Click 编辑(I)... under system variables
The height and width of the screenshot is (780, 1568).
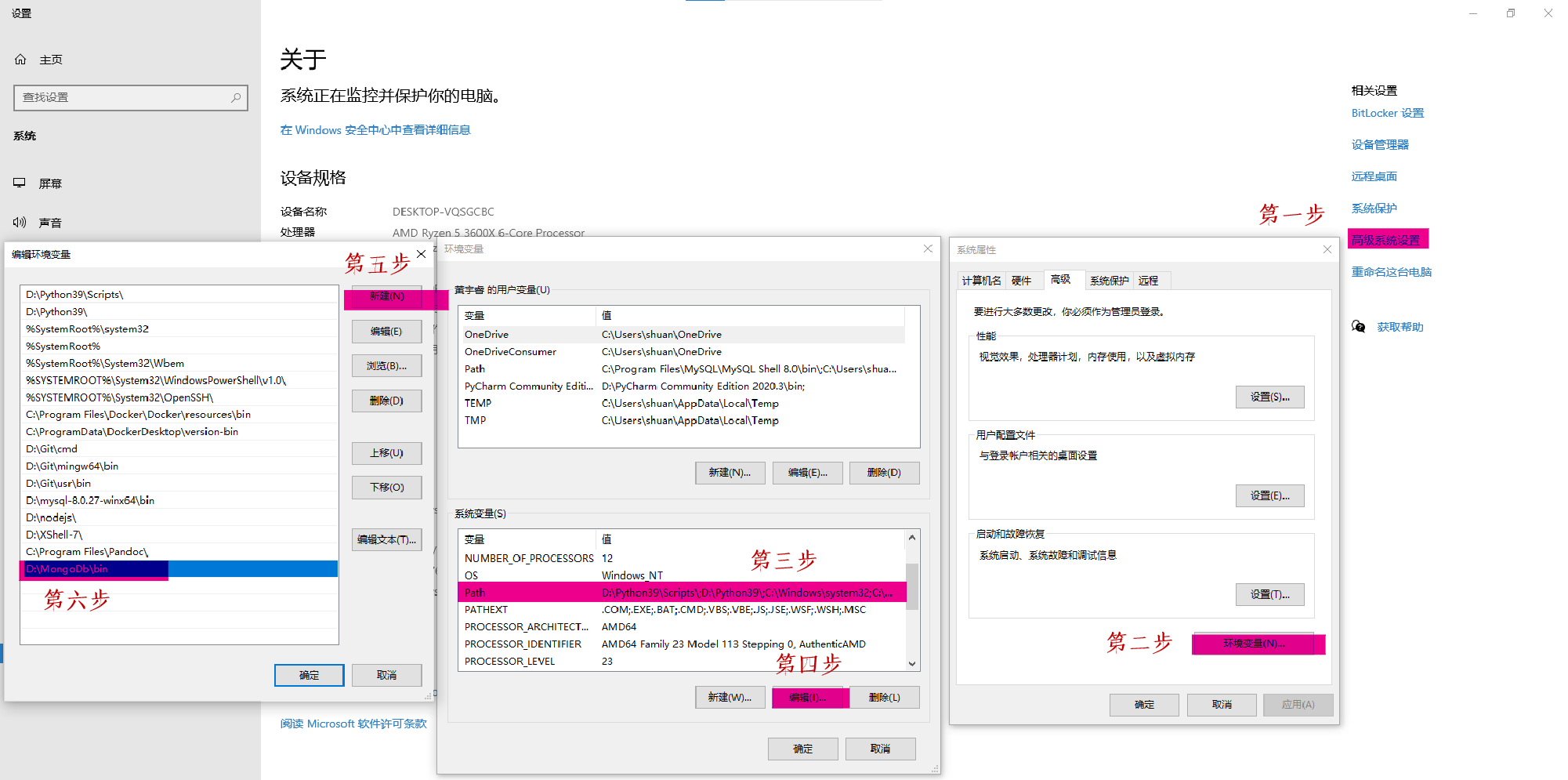[808, 697]
